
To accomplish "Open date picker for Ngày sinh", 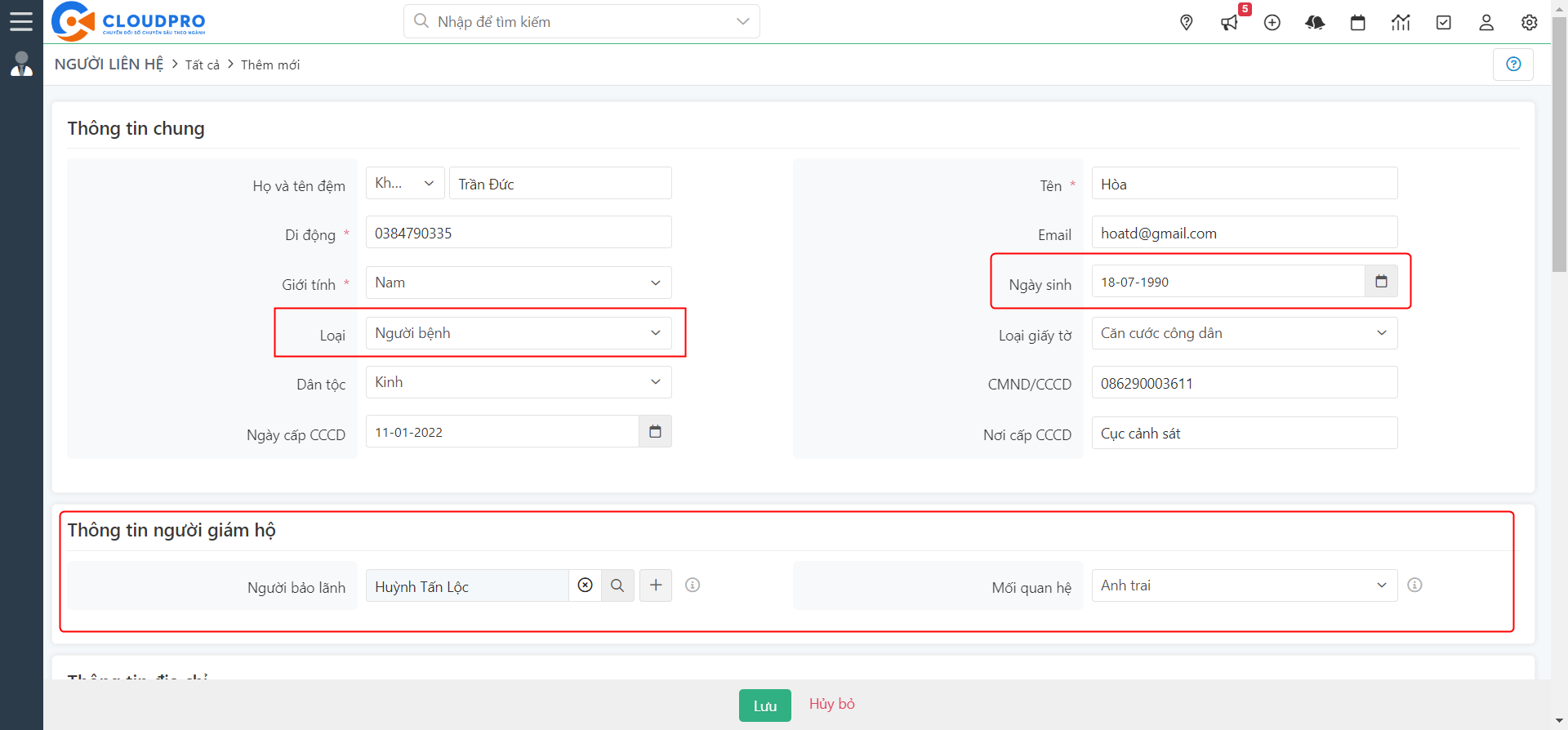I will (1381, 282).
